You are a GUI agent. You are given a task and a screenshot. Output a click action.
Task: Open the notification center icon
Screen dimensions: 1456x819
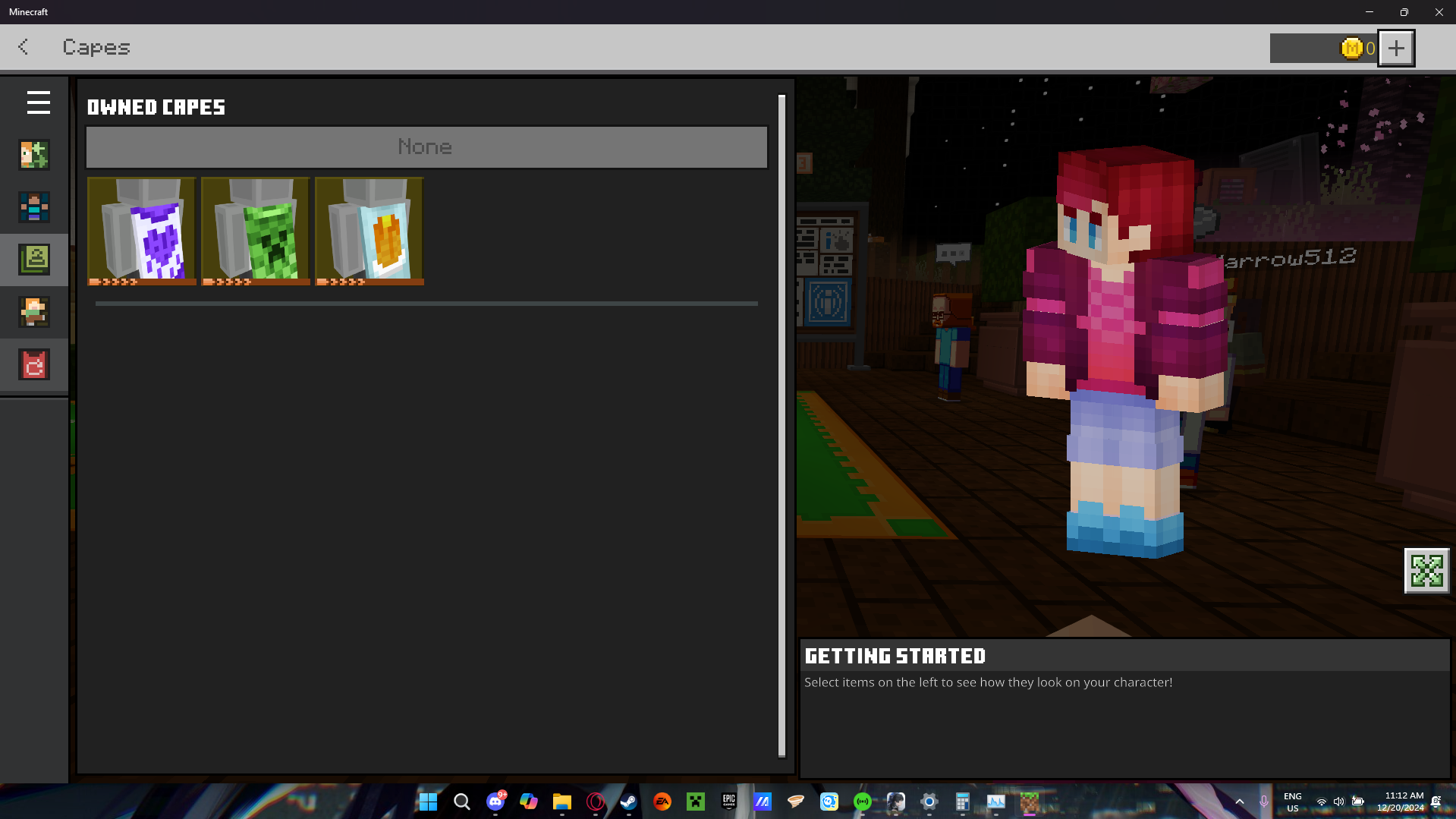1436,802
